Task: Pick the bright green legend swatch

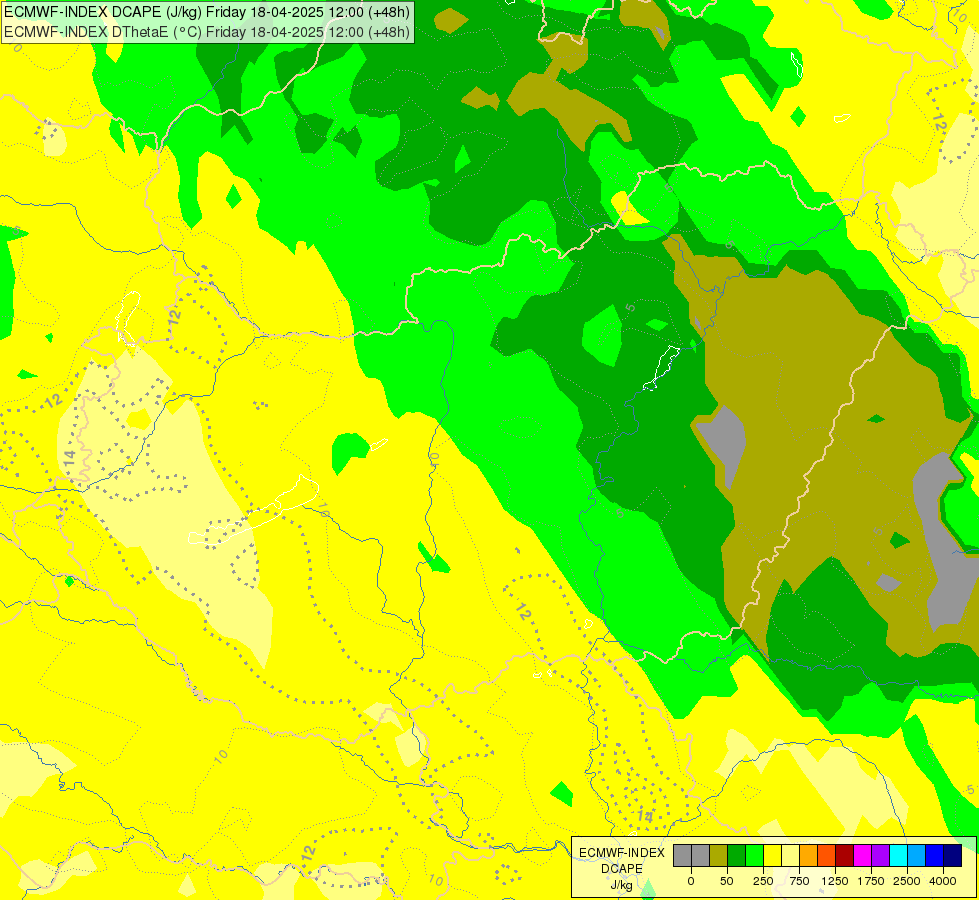Action: coord(755,856)
